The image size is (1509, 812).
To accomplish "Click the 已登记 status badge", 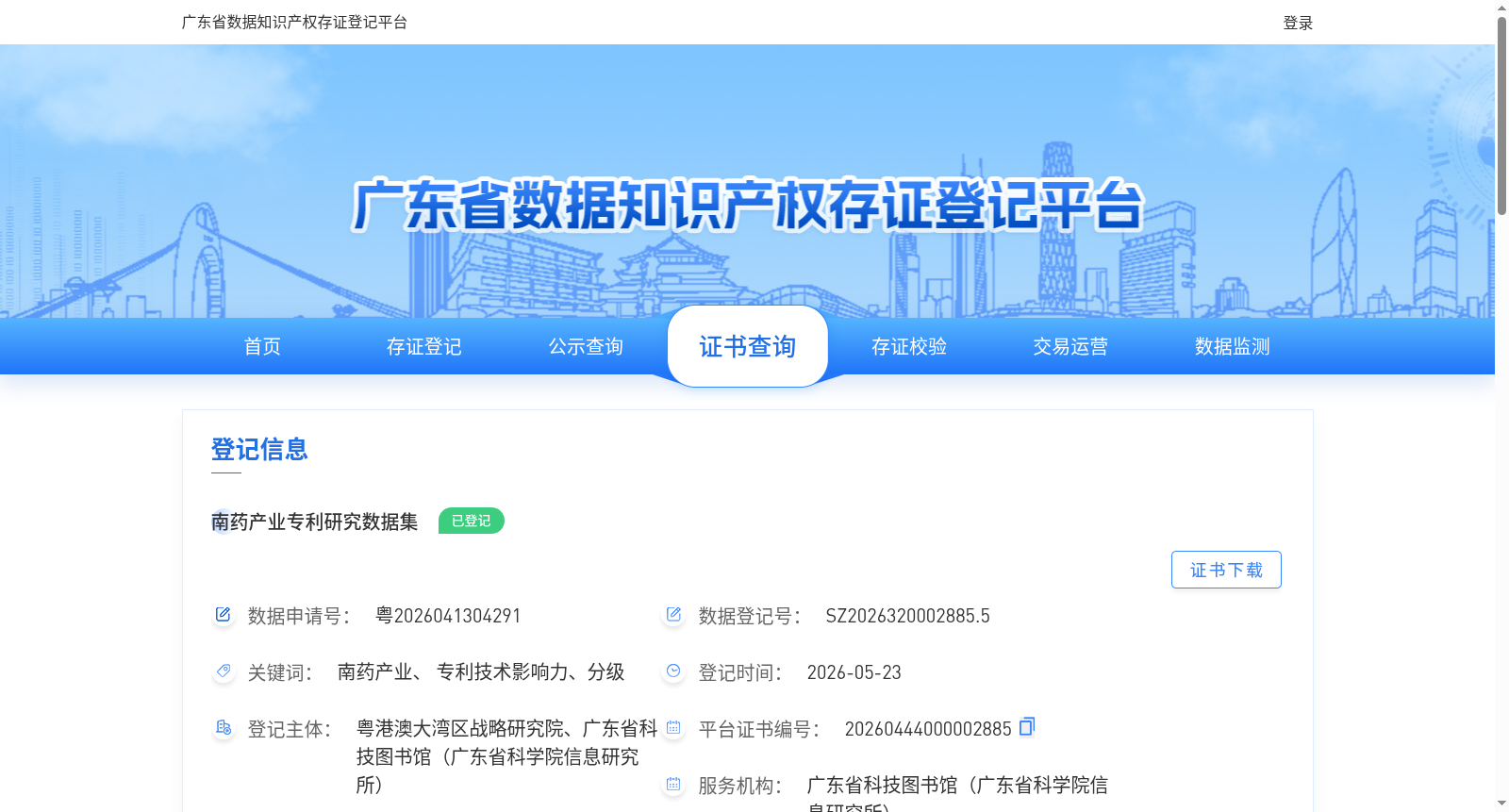I will coord(472,521).
